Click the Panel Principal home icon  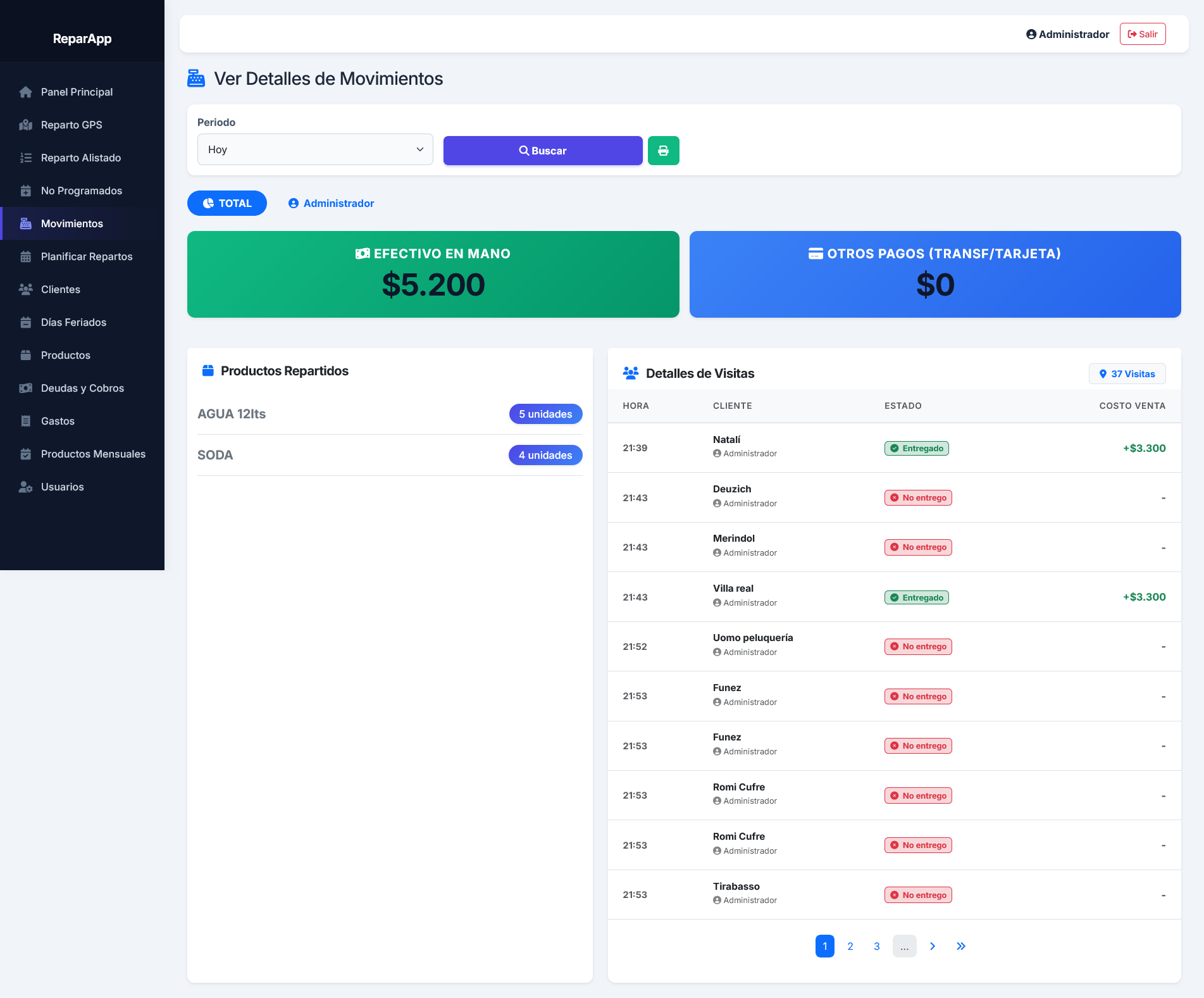[x=25, y=92]
